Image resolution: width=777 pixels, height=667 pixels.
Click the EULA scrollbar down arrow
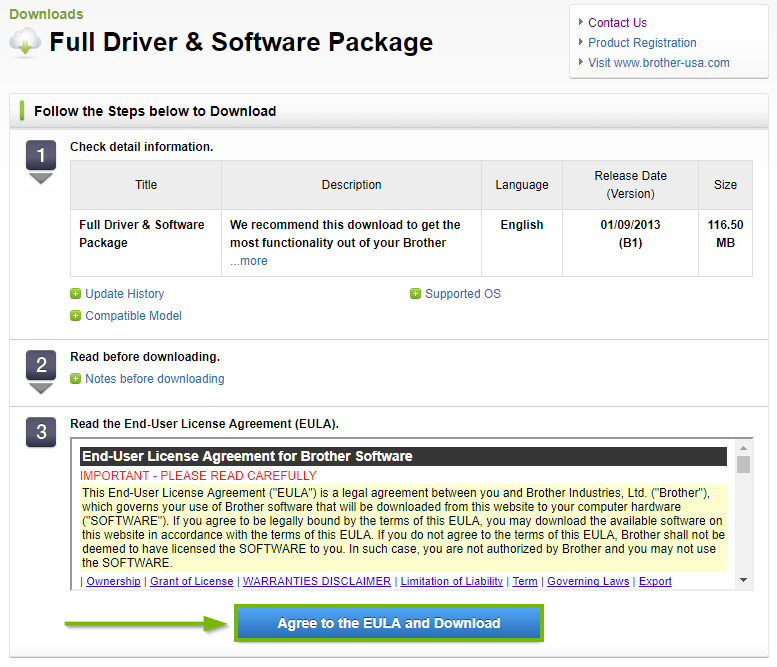(x=743, y=580)
